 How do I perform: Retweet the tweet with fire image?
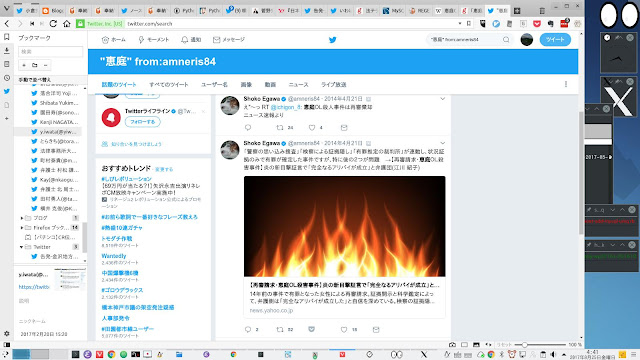point(280,329)
